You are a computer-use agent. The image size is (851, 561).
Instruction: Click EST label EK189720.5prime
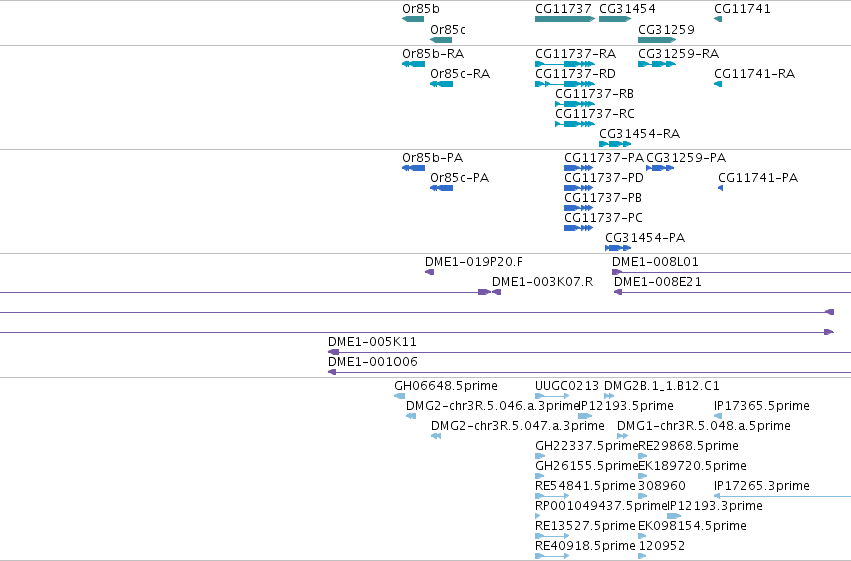(692, 467)
